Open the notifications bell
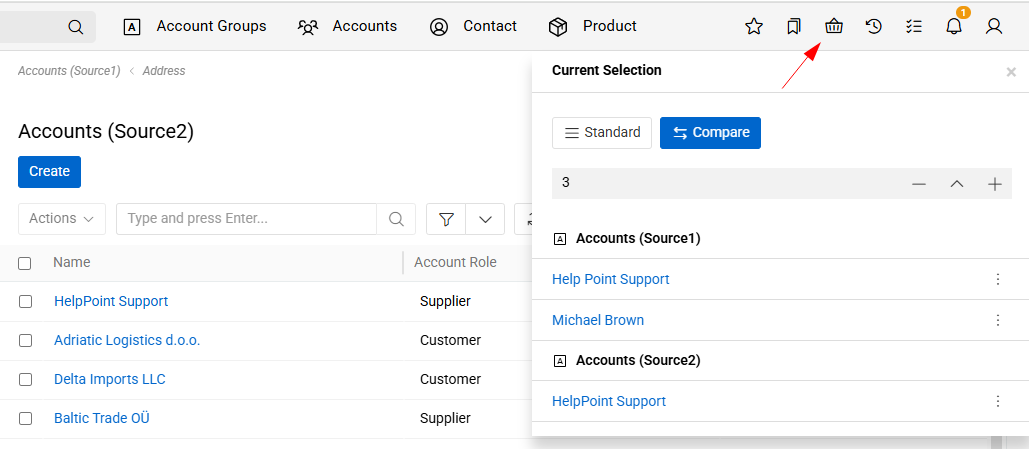 [954, 27]
